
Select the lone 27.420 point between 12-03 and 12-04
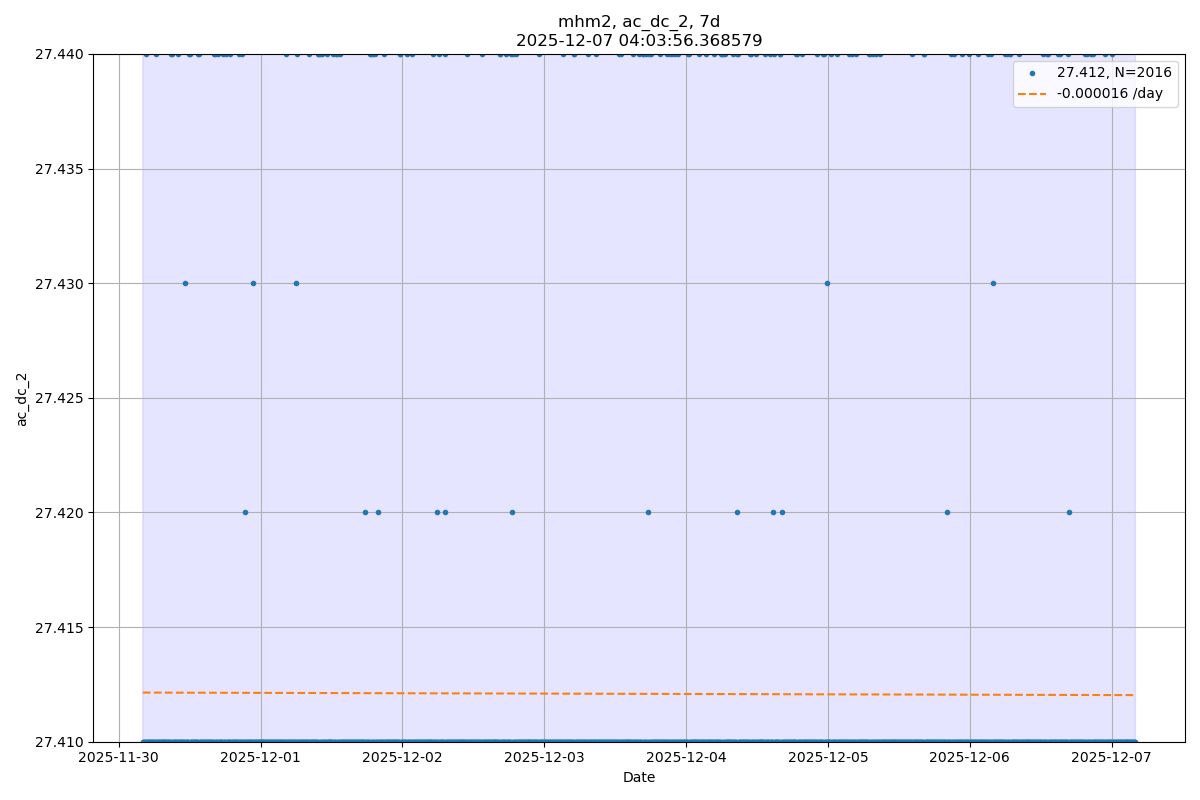[x=648, y=512]
